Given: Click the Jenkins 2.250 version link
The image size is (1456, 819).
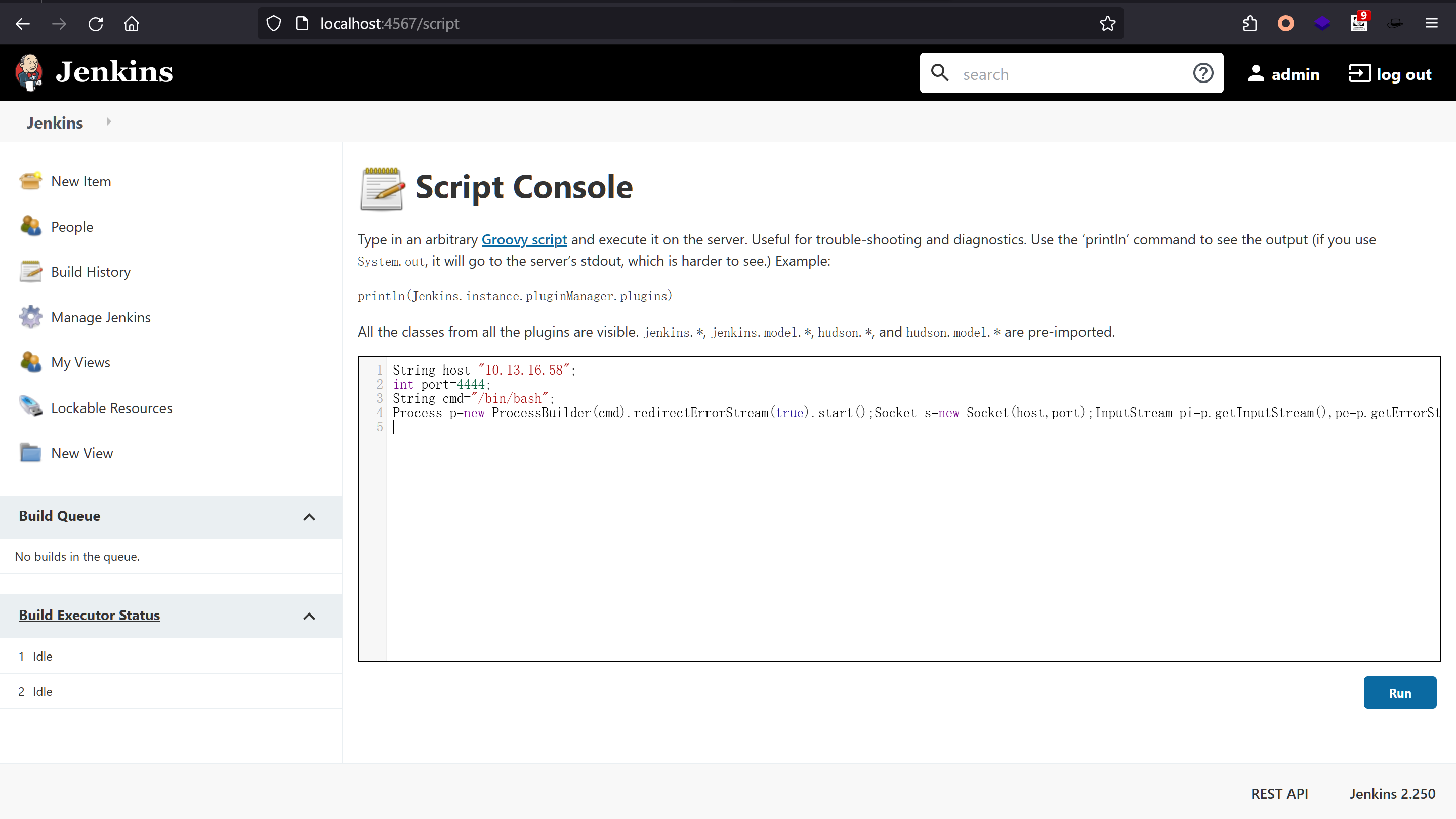Looking at the screenshot, I should point(1392,794).
